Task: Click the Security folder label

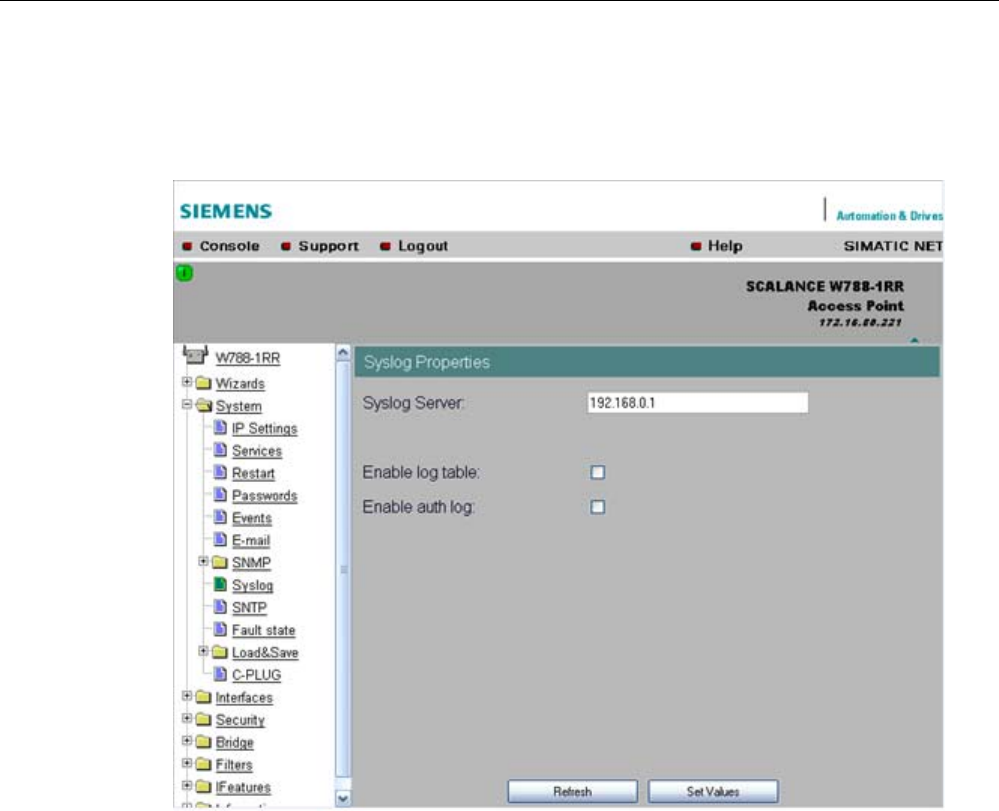Action: pos(240,720)
